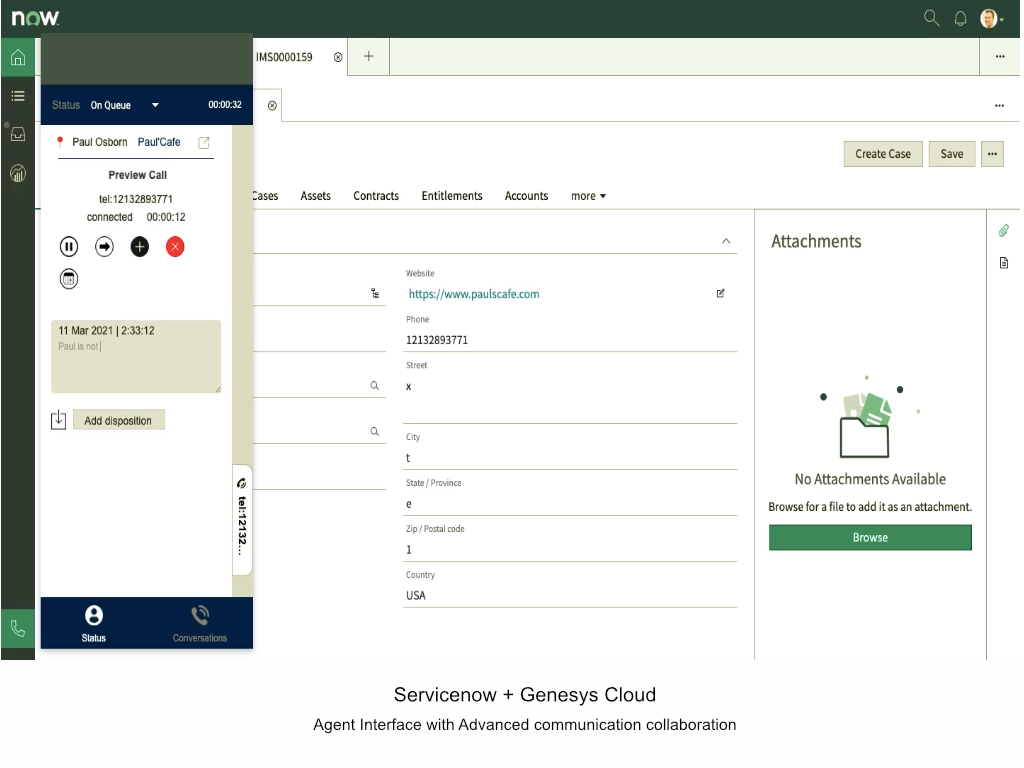Click the call notes text area
The height and width of the screenshot is (768, 1024).
(136, 365)
